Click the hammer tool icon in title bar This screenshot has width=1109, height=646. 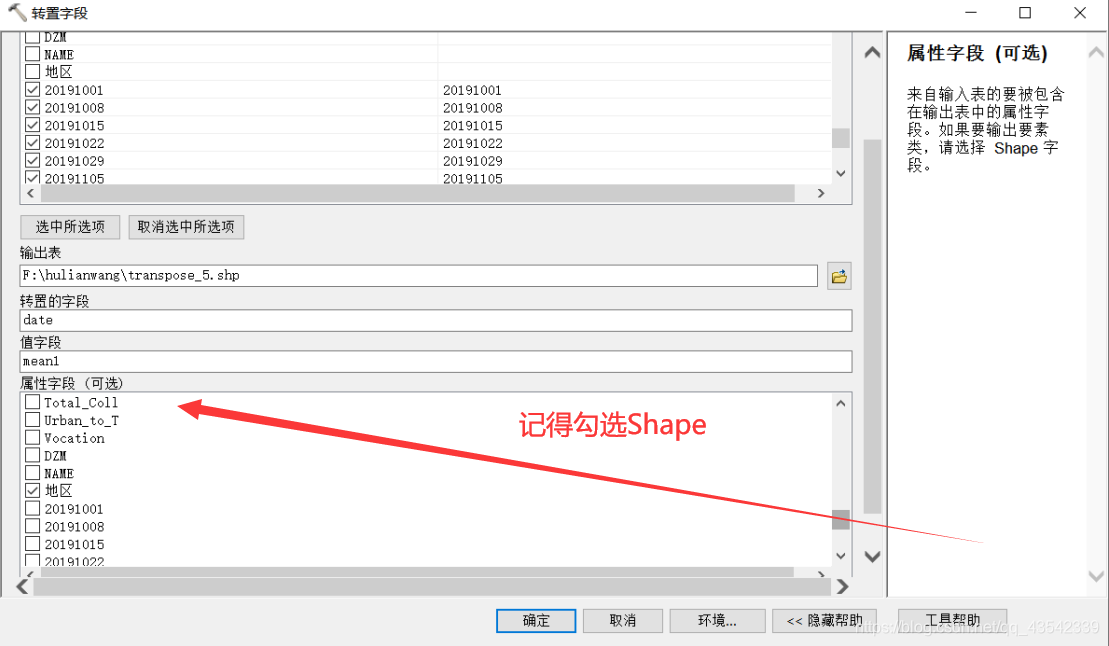[x=17, y=13]
